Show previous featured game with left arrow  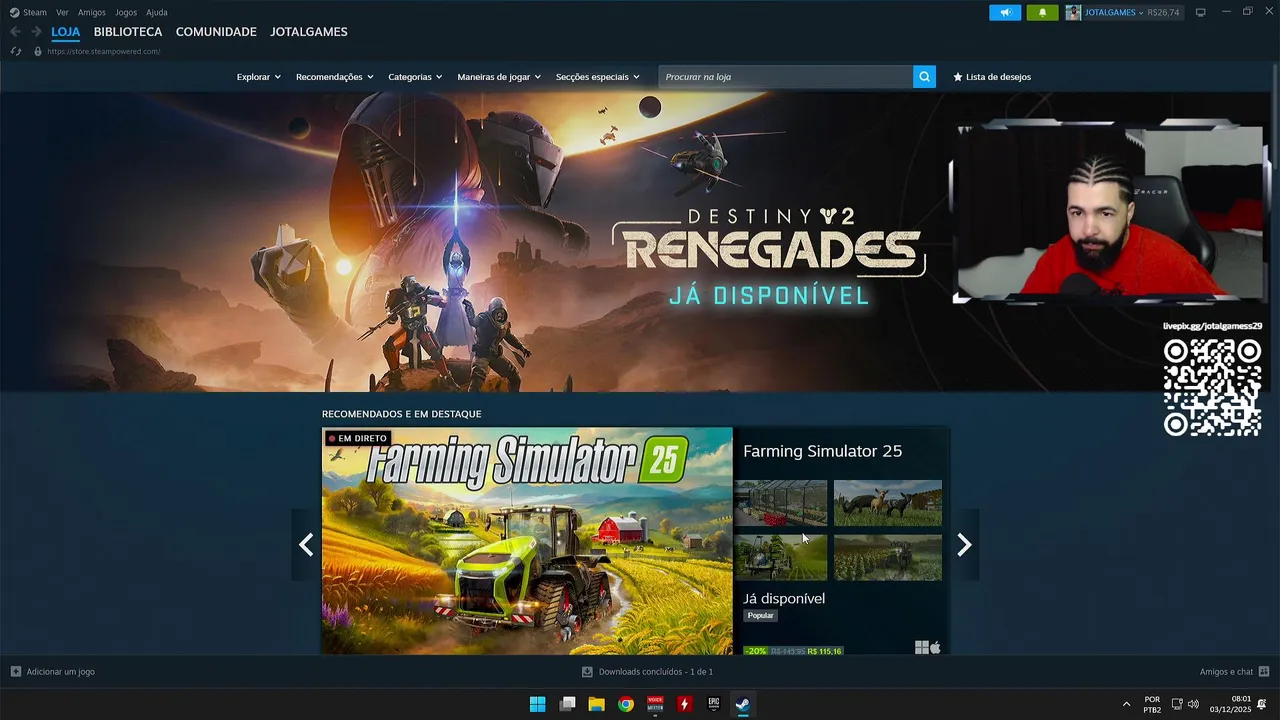[306, 544]
